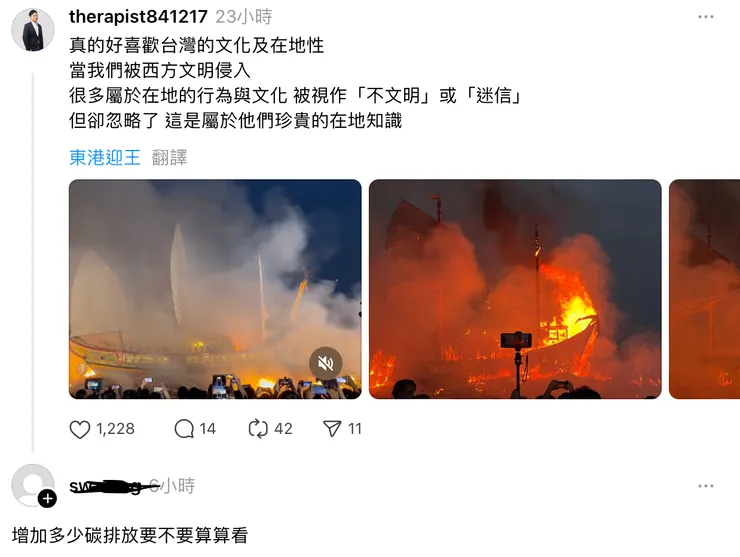View the 42 reposts count
The width and height of the screenshot is (740, 557).
click(x=283, y=429)
